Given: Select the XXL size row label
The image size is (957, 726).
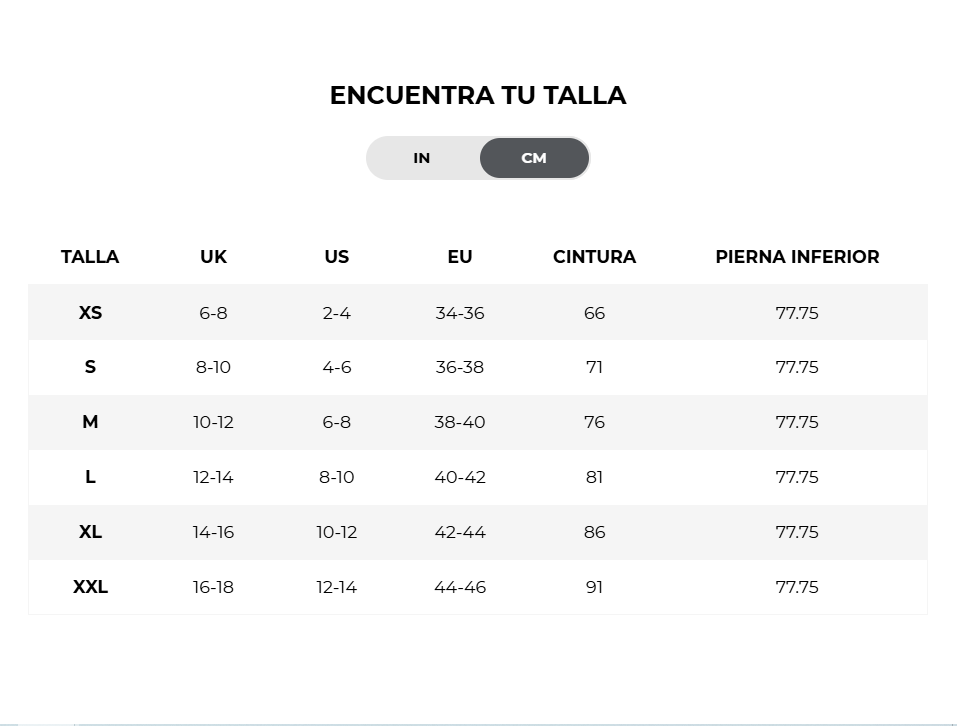Looking at the screenshot, I should 90,587.
